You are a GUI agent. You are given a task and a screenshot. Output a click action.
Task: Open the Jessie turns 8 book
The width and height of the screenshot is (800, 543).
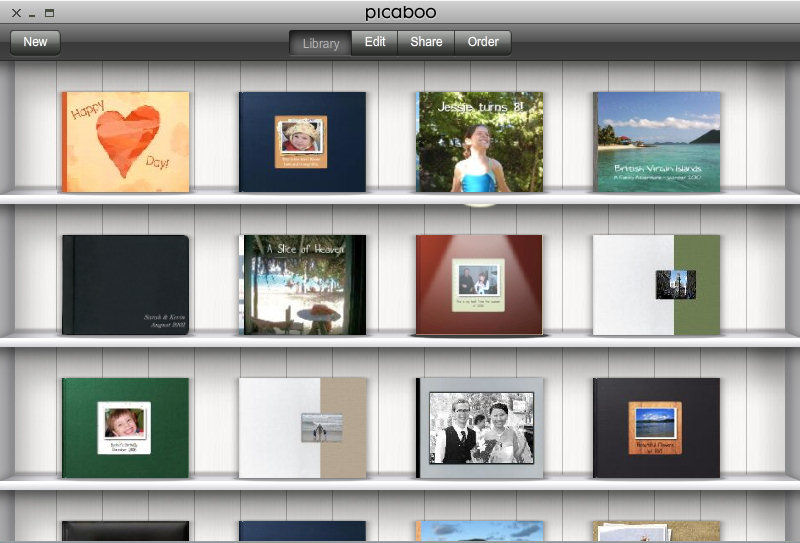click(479, 142)
